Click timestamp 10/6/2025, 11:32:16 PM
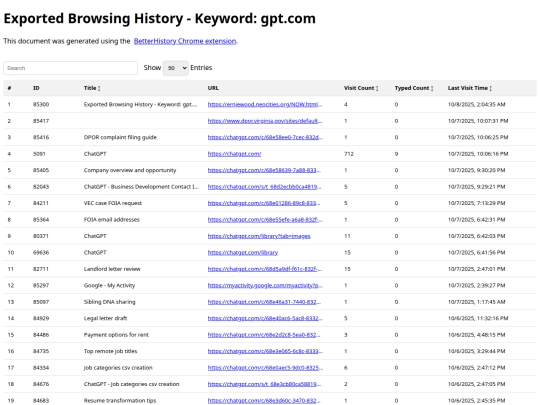The image size is (540, 405). (478, 318)
